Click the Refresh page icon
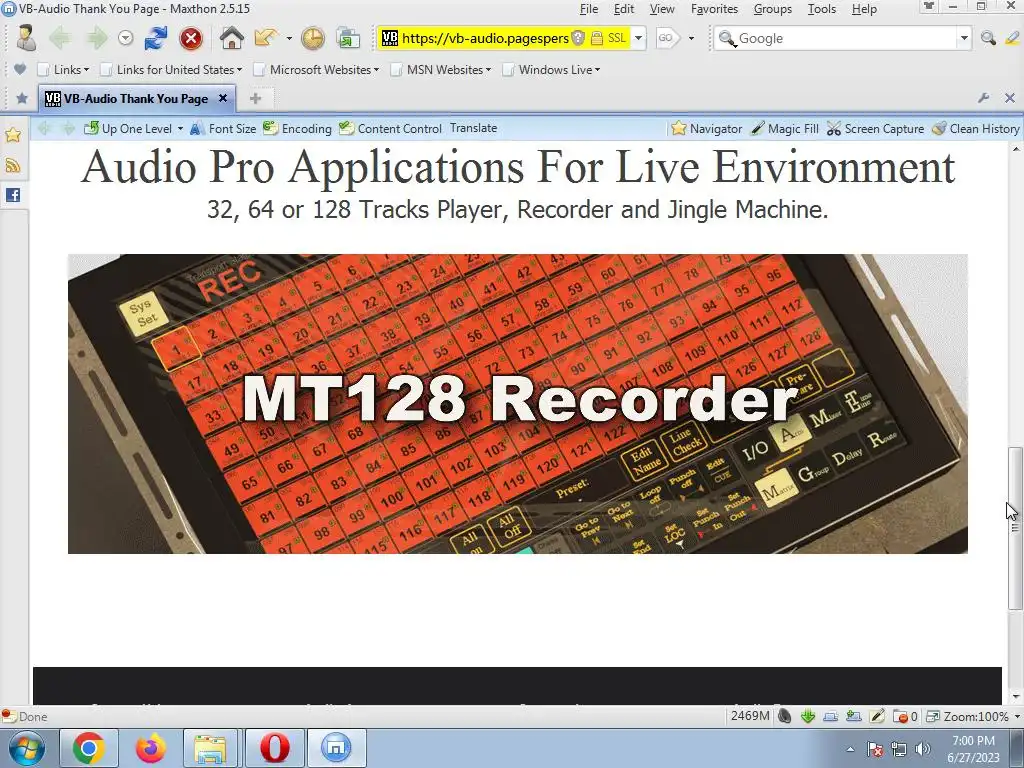 click(x=155, y=38)
